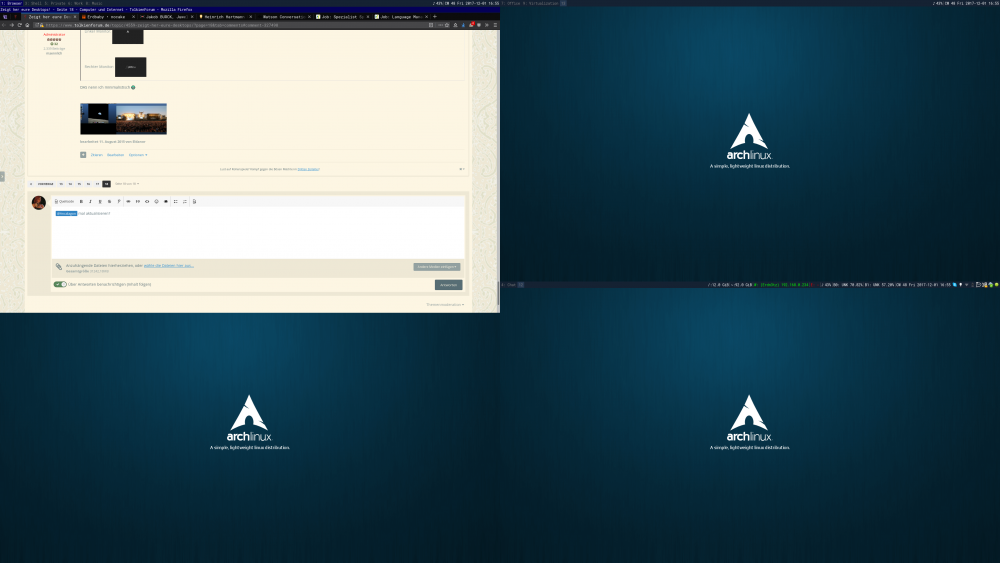
Task: Switch to the 'Erdbaby - mosake' tab
Action: 107,17
